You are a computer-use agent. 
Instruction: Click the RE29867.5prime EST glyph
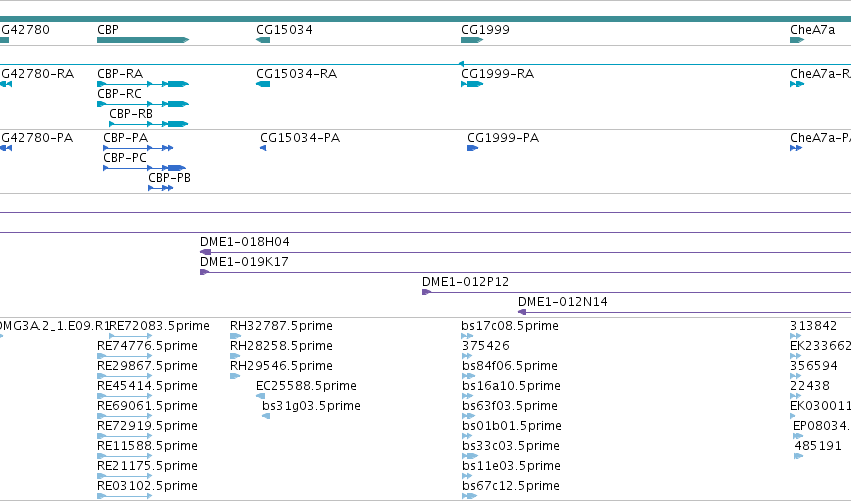pyautogui.click(x=124, y=376)
